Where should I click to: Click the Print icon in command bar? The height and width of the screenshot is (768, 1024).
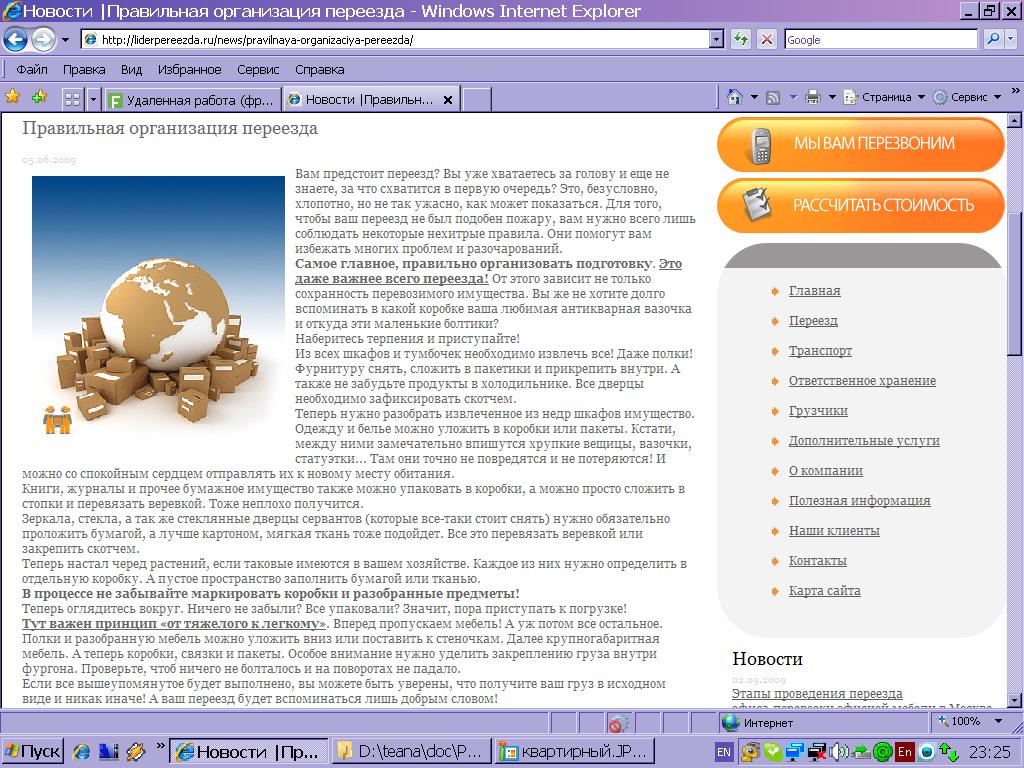pyautogui.click(x=813, y=97)
